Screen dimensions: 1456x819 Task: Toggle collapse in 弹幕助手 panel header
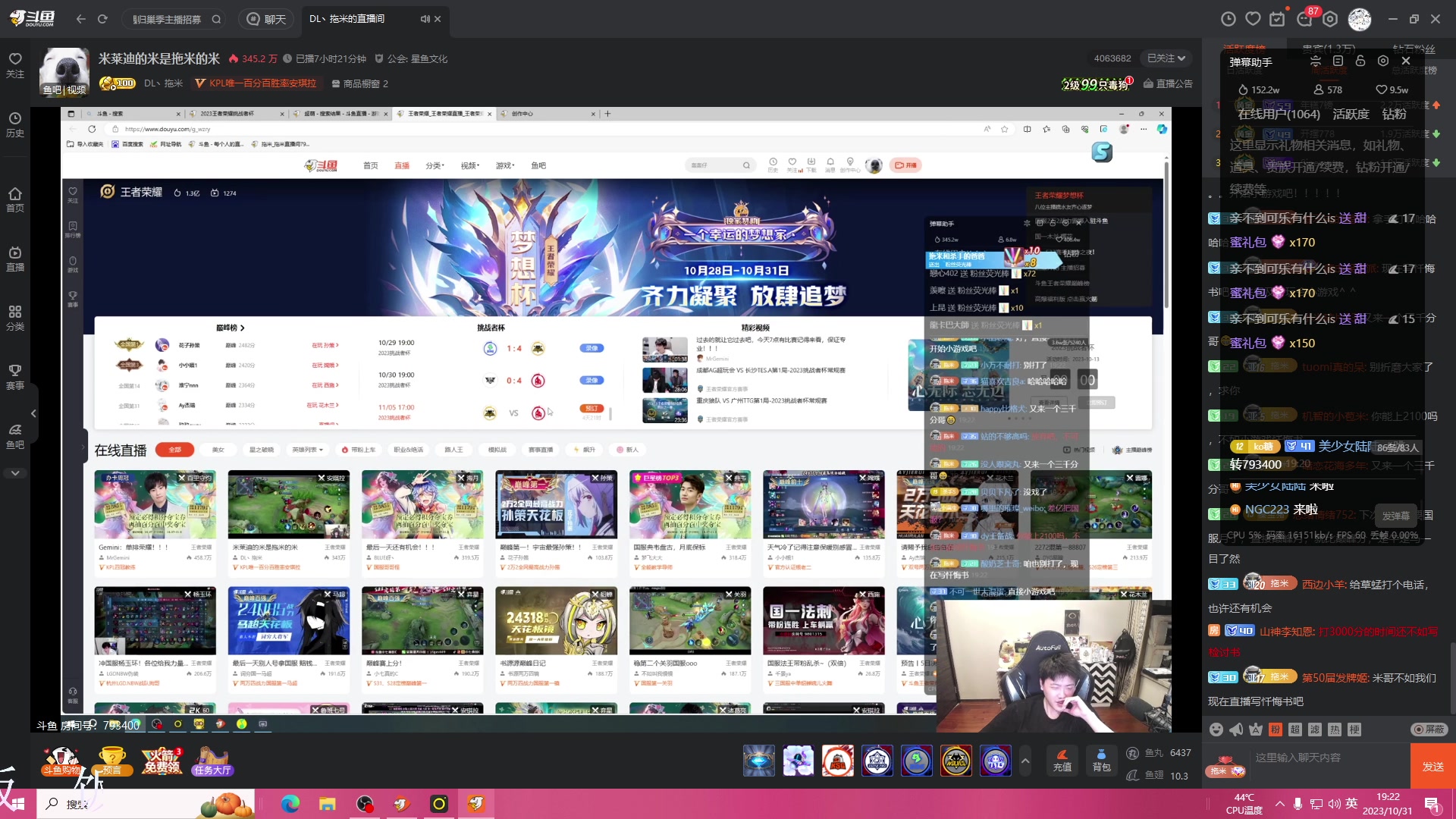point(1316,61)
